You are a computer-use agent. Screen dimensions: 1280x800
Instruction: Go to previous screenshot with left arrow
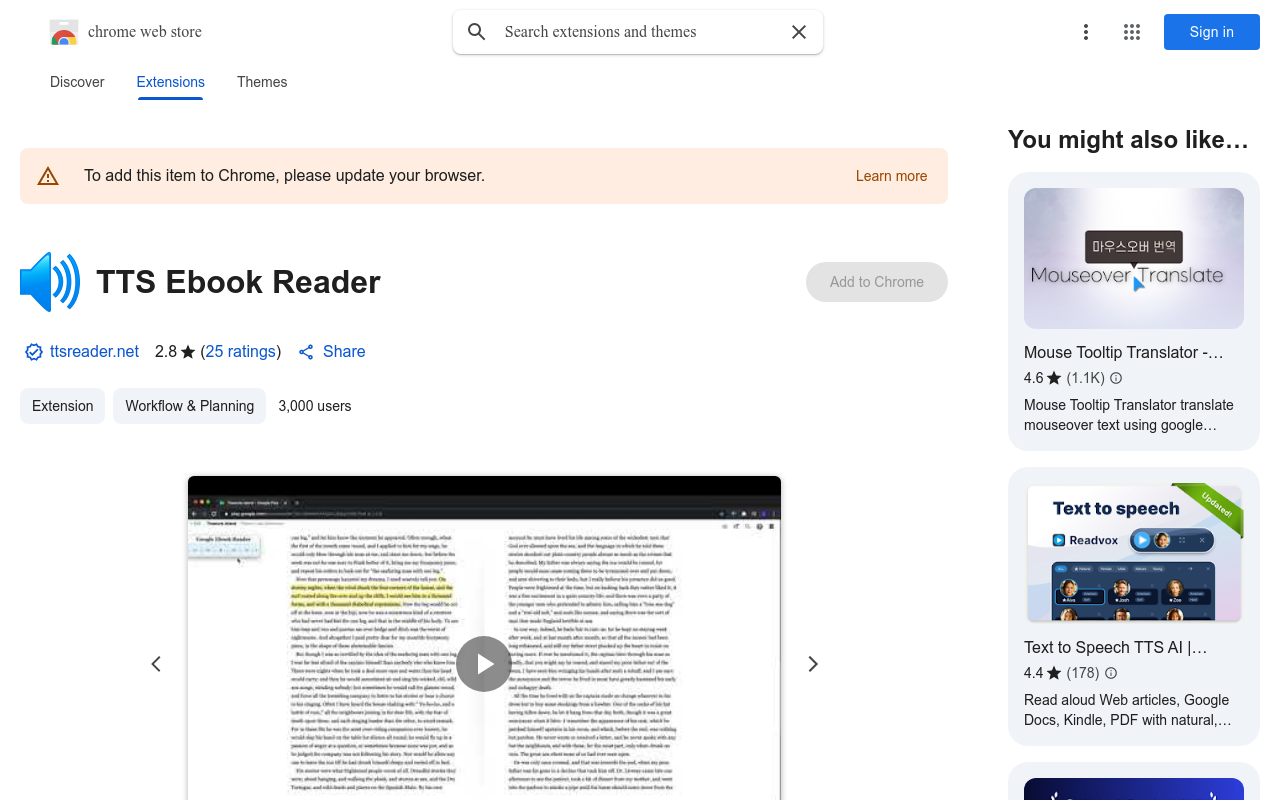point(156,664)
